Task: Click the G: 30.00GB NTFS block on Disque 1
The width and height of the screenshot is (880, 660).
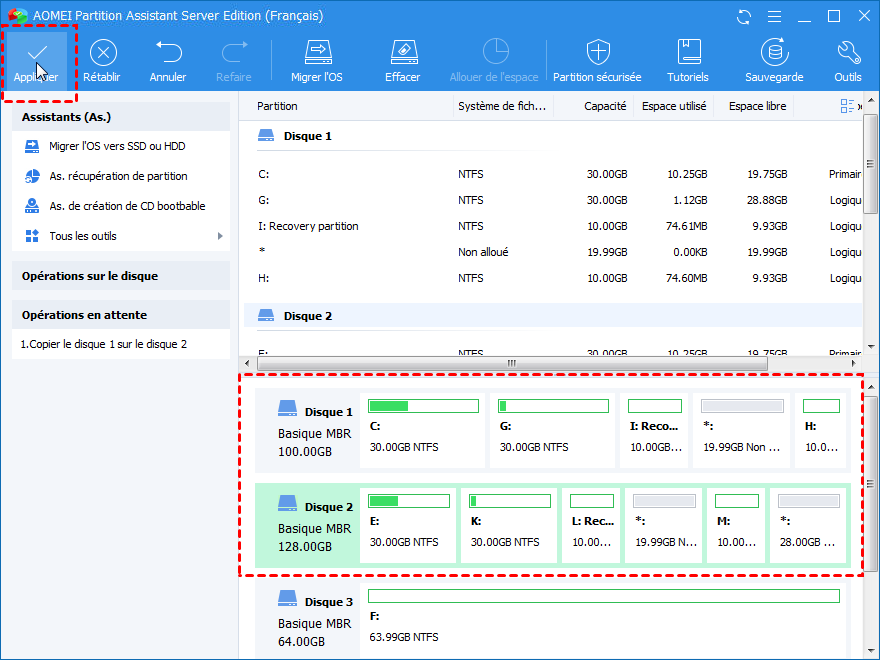Action: [553, 430]
